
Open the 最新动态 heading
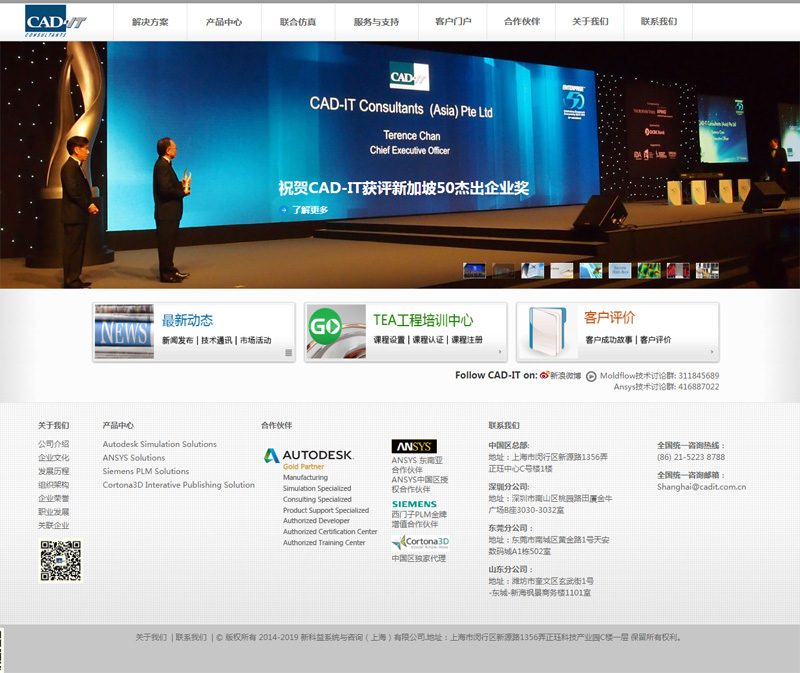click(x=187, y=320)
